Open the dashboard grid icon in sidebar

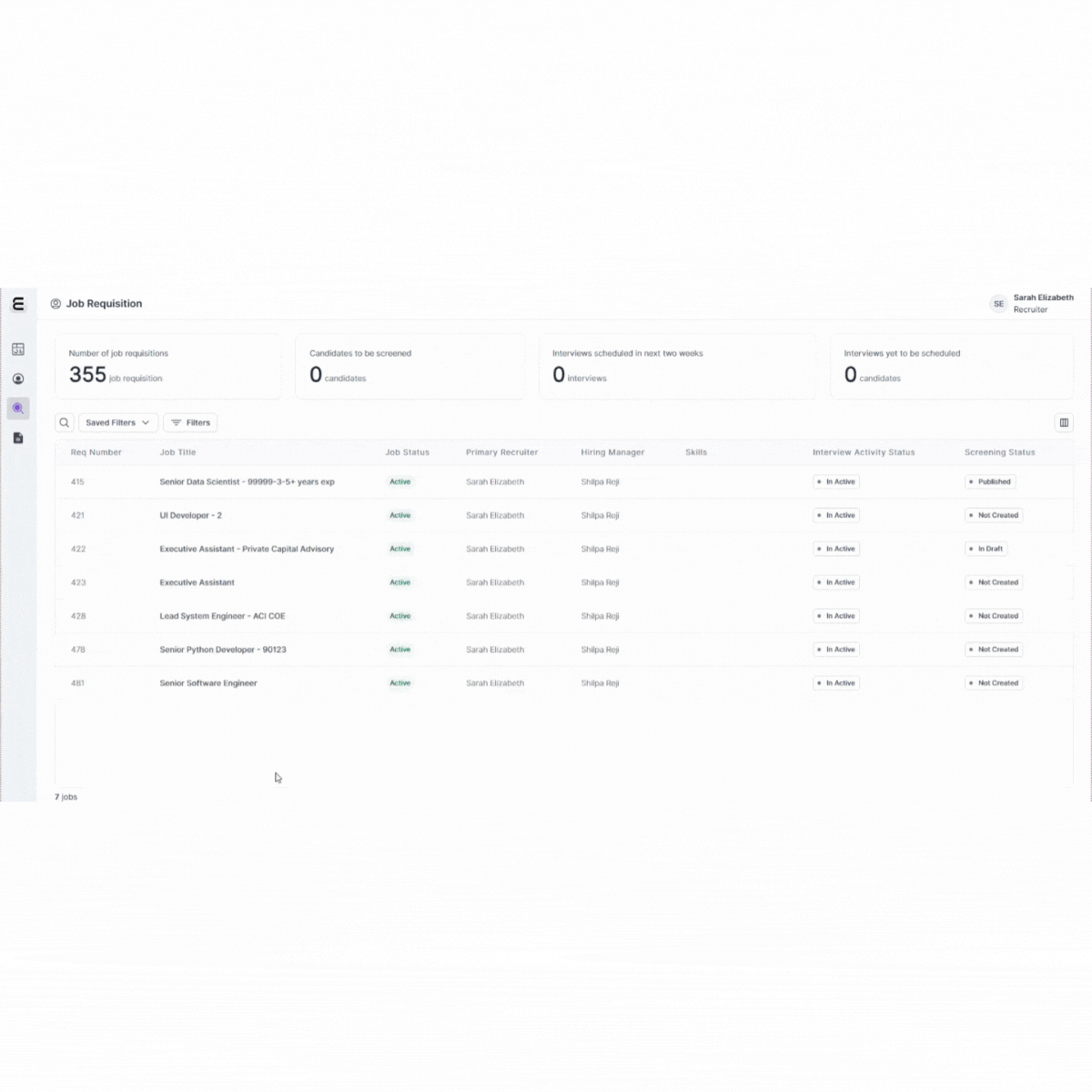[18, 349]
